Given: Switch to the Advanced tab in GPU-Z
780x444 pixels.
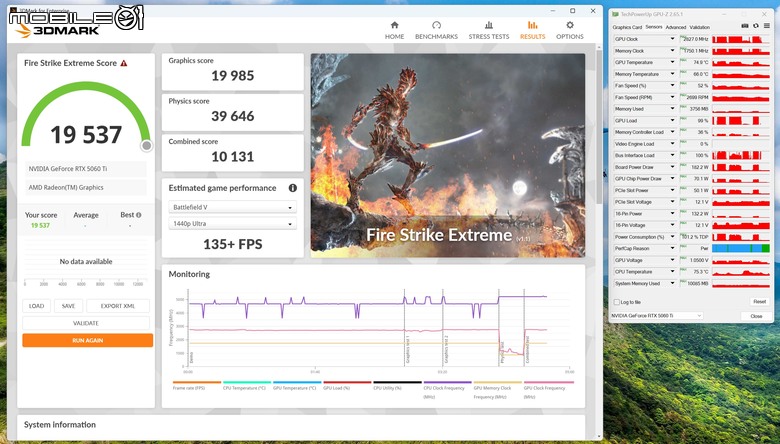Looking at the screenshot, I should coord(676,27).
